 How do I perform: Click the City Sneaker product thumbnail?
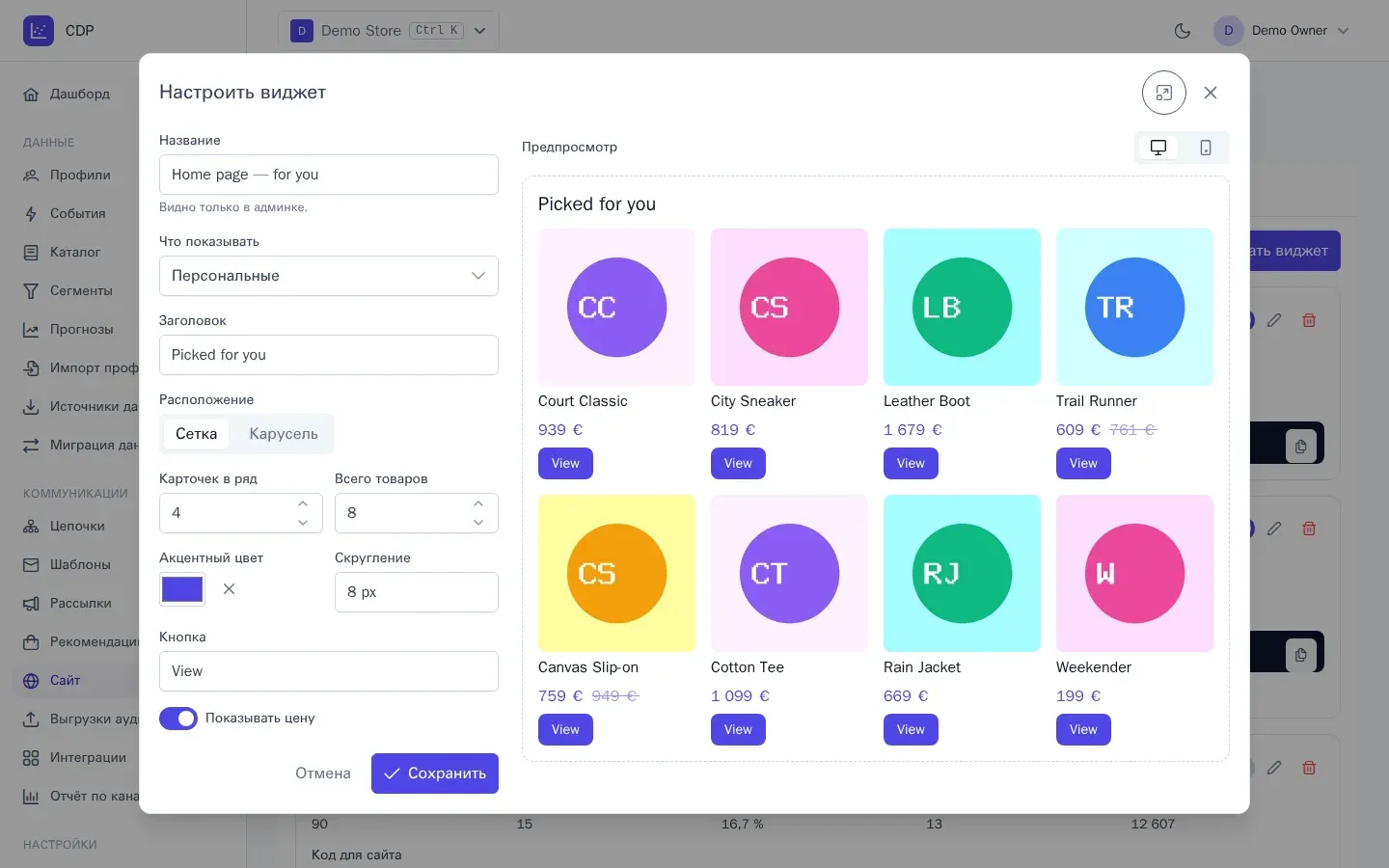click(x=789, y=307)
